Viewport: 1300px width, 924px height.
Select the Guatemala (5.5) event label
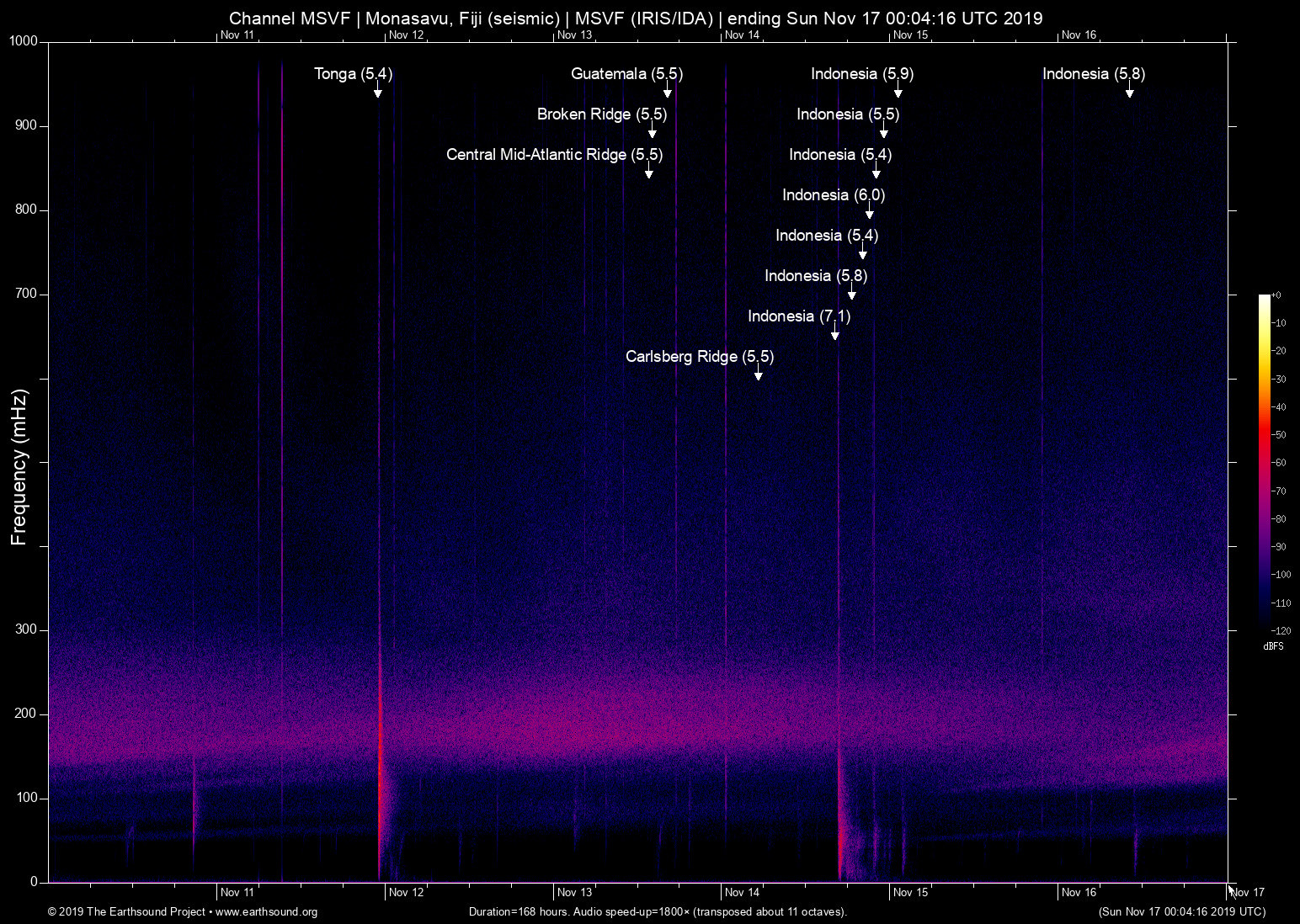[x=626, y=74]
